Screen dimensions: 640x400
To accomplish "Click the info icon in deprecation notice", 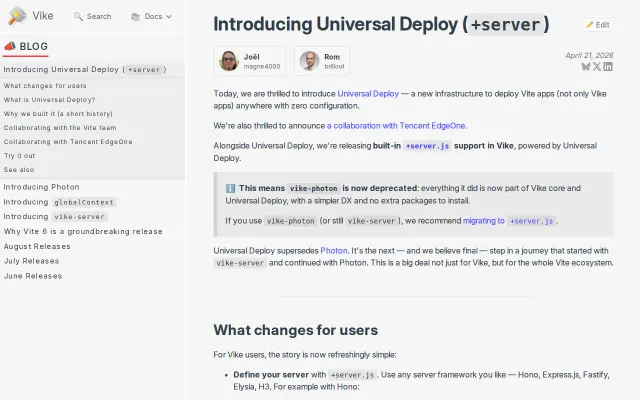I will (x=230, y=188).
